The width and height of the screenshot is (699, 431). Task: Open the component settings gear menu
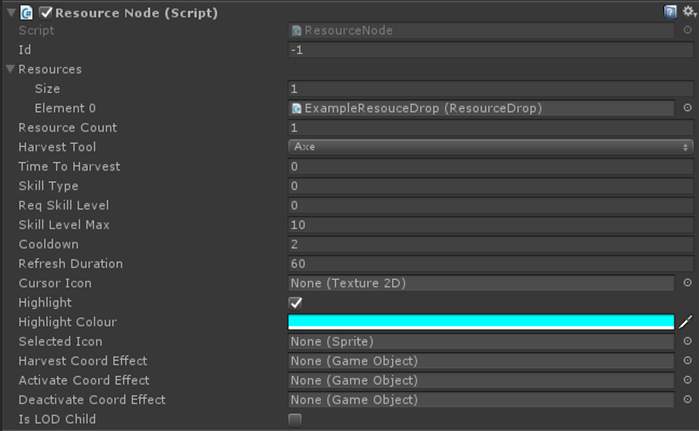click(x=687, y=11)
